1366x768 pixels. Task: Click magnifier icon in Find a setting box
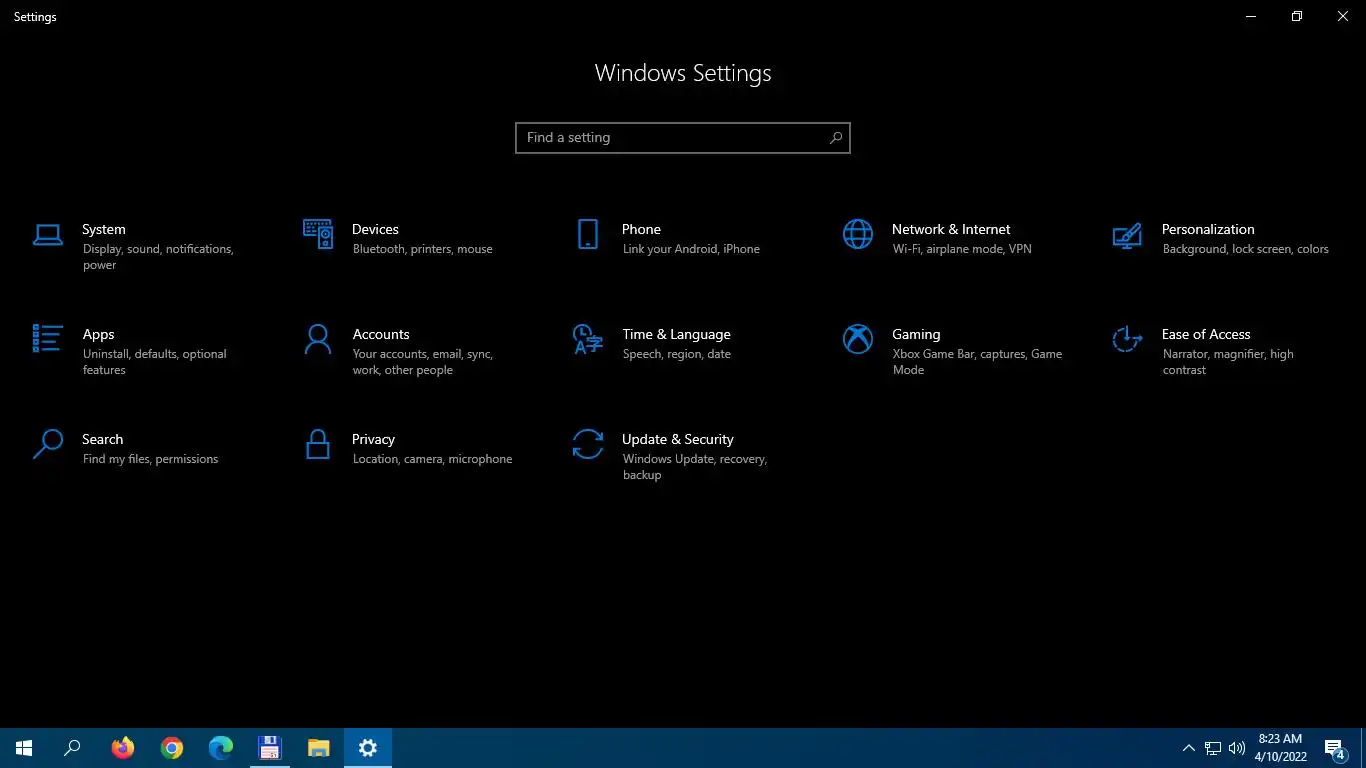pos(836,138)
